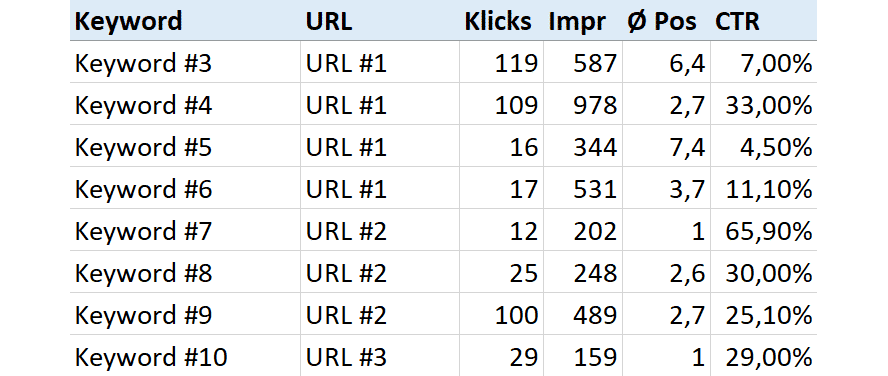Click the Keyword #10 cell
Image resolution: width=888 pixels, height=376 pixels.
(185, 356)
